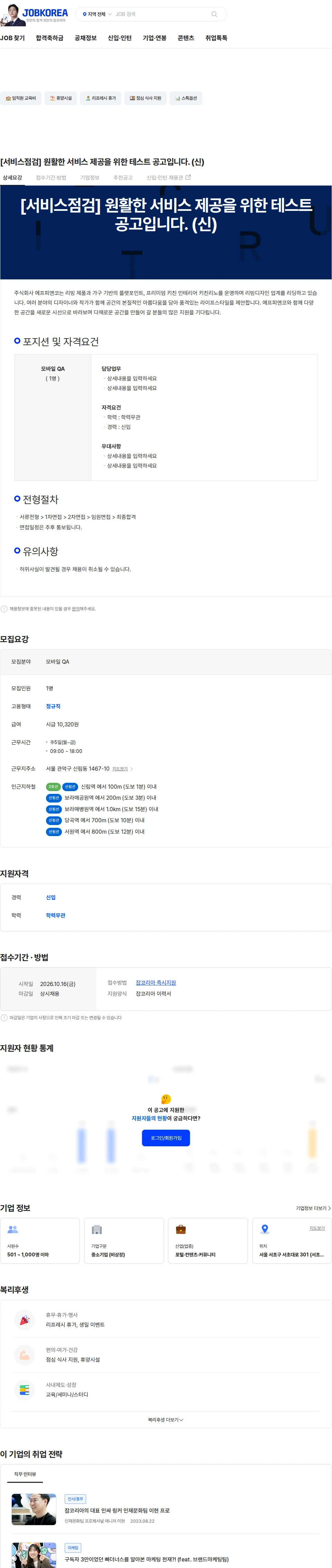Open the 합격축하금 menu
This screenshot has height=1568, width=332.
pyautogui.click(x=49, y=38)
